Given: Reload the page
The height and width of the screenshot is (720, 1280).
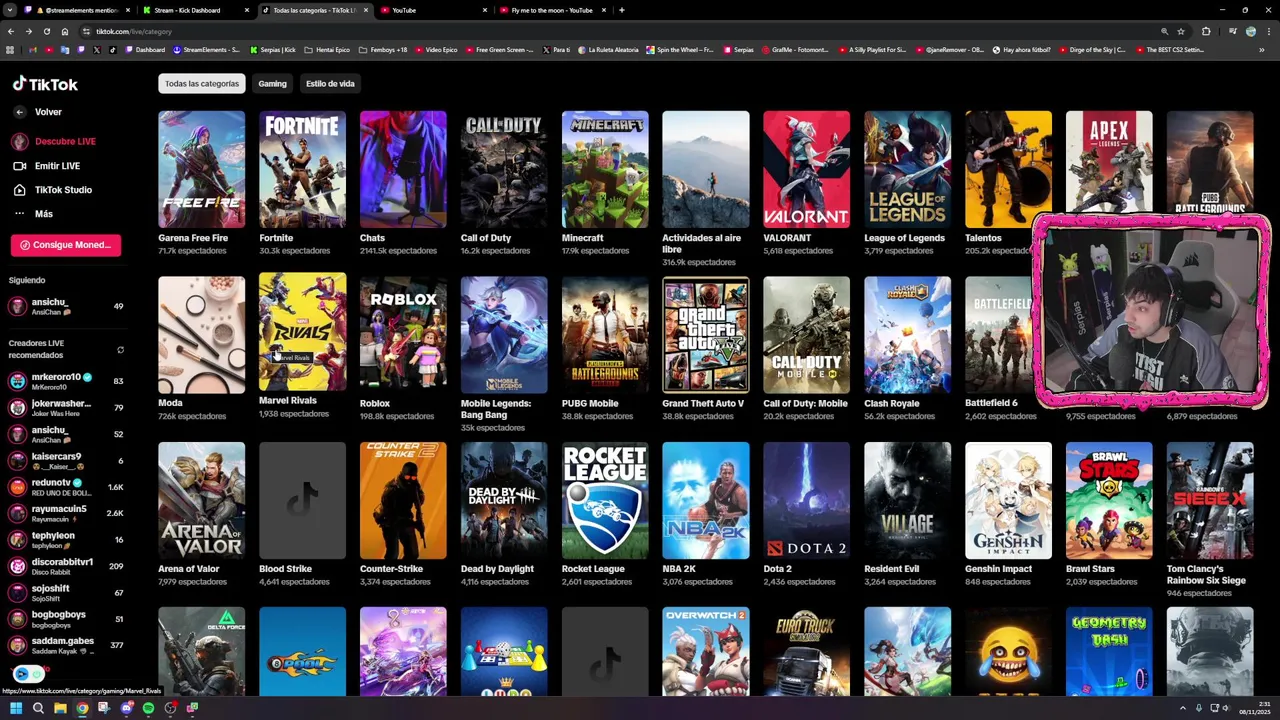Looking at the screenshot, I should [x=46, y=31].
